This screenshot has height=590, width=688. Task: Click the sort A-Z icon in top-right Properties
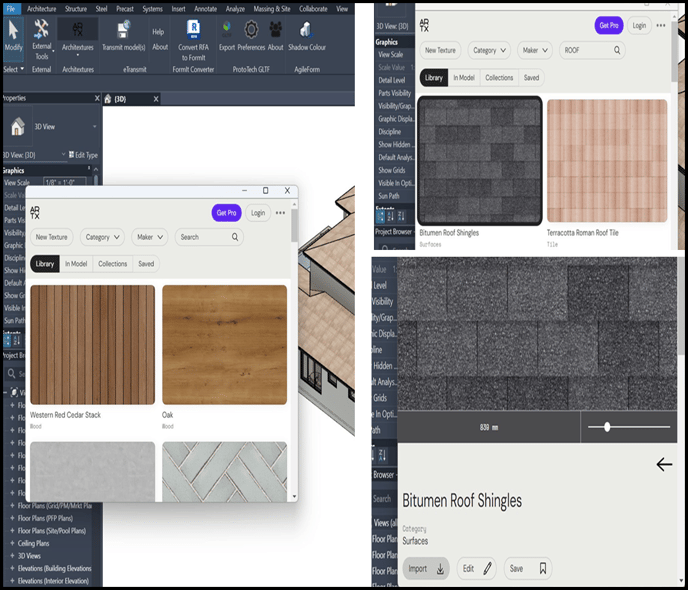tap(390, 216)
